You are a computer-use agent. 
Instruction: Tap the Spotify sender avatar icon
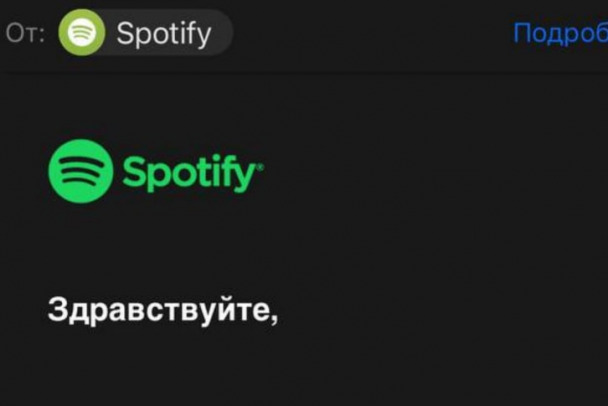click(x=81, y=33)
